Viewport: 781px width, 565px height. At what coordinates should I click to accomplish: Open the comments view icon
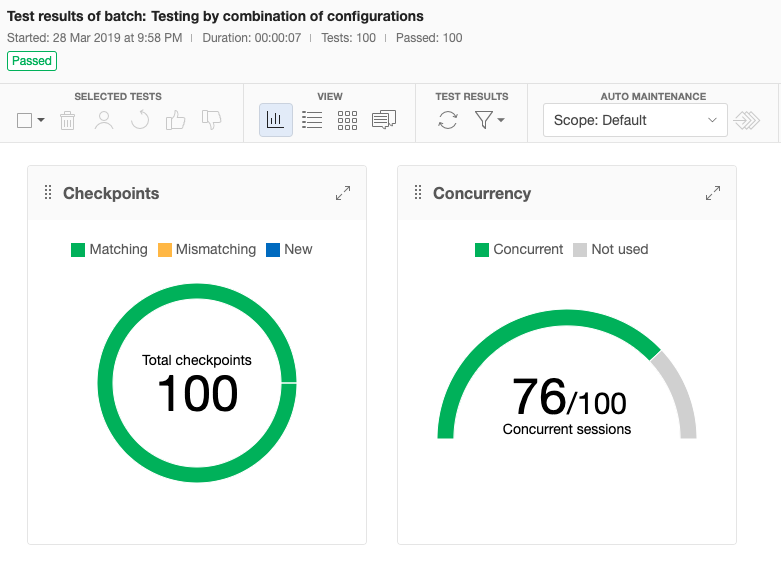(383, 120)
